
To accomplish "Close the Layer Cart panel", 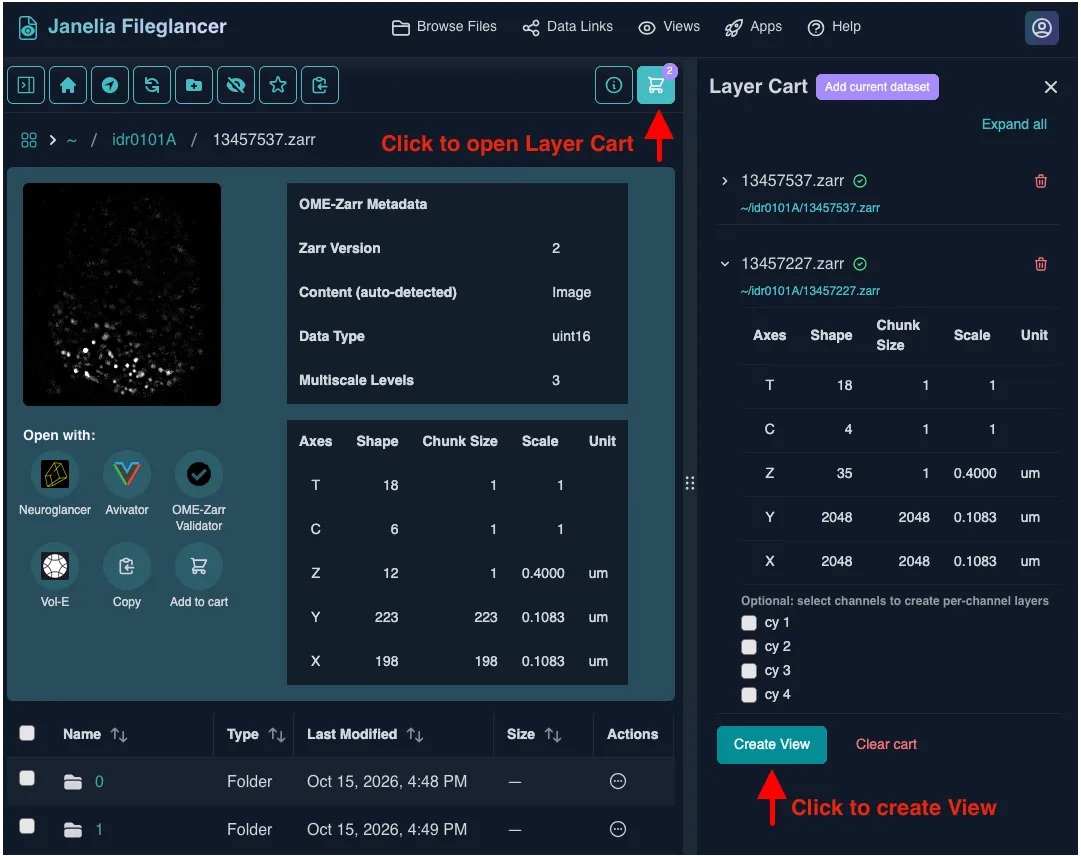I will [1051, 87].
